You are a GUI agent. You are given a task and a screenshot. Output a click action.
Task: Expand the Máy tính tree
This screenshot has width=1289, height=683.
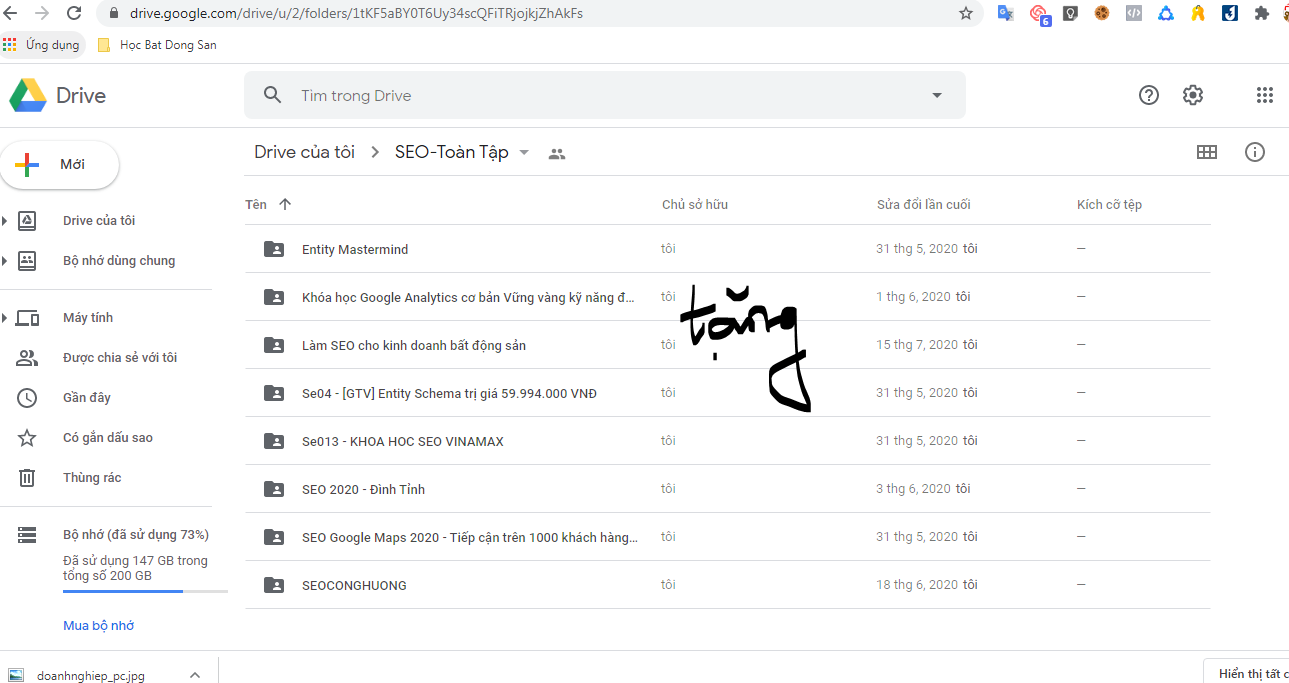(x=4, y=318)
